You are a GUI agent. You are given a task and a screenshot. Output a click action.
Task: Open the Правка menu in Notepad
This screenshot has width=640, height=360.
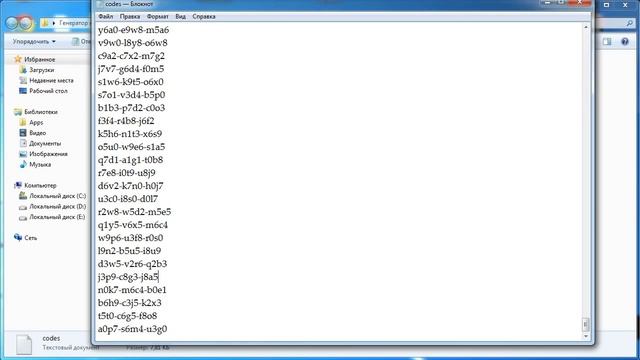(x=130, y=17)
